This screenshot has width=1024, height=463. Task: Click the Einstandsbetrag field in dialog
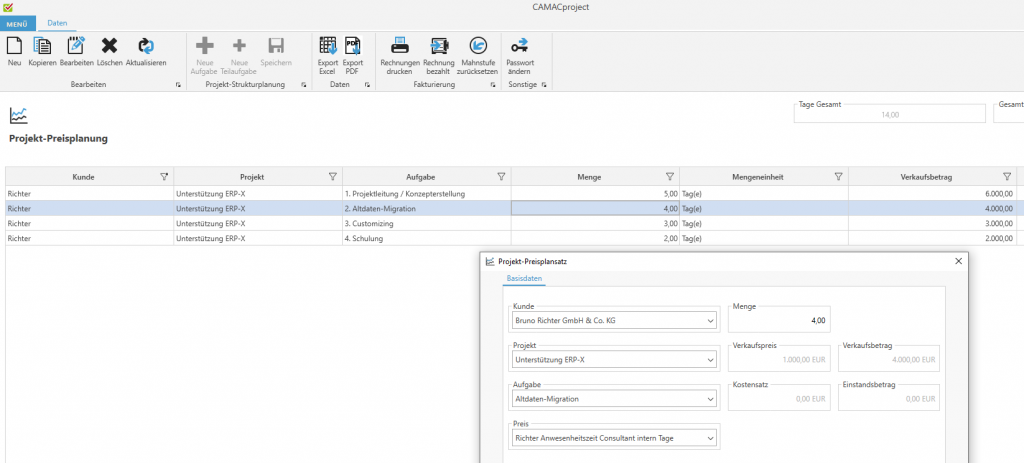pyautogui.click(x=889, y=399)
